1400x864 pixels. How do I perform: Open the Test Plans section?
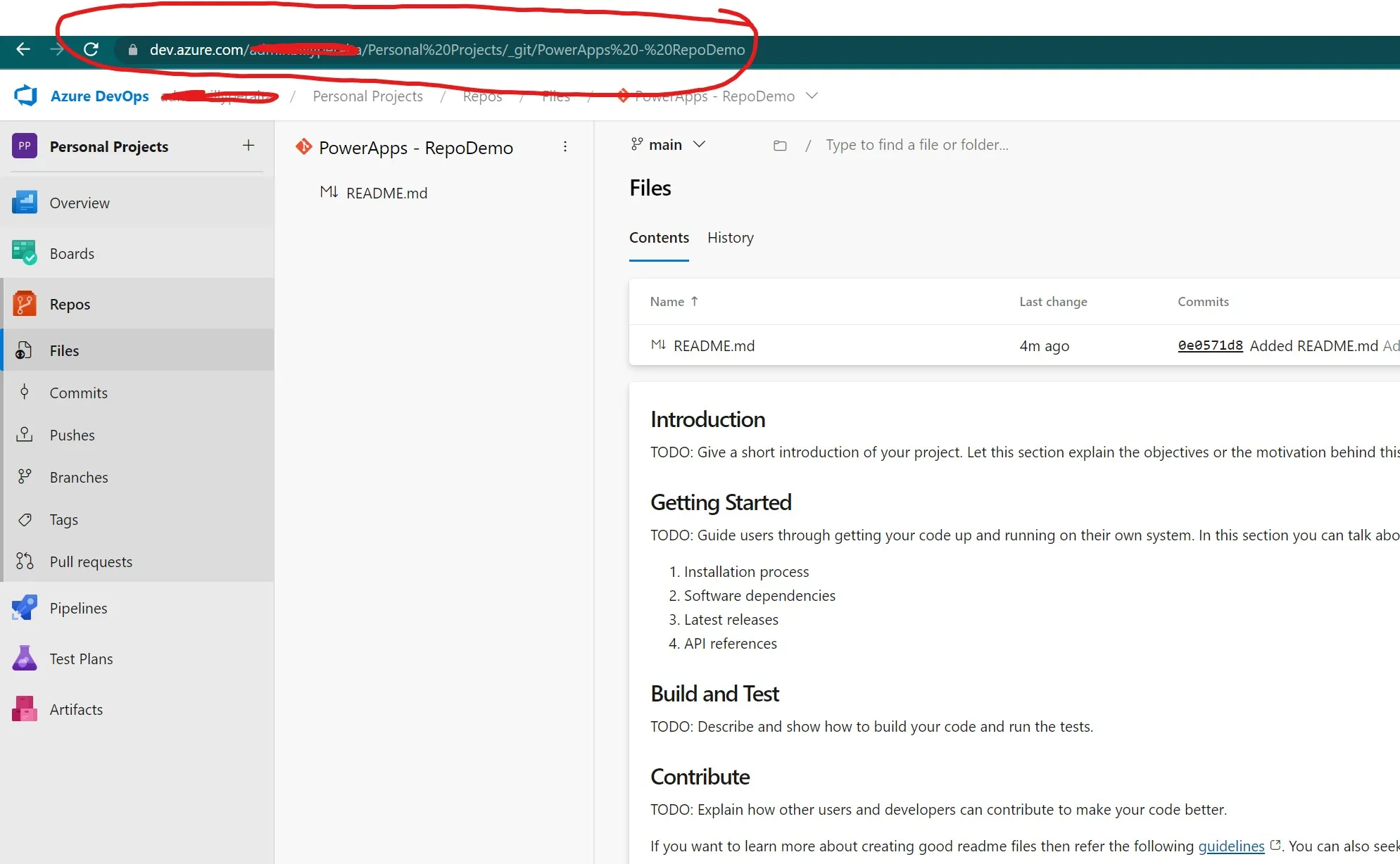[x=81, y=659]
